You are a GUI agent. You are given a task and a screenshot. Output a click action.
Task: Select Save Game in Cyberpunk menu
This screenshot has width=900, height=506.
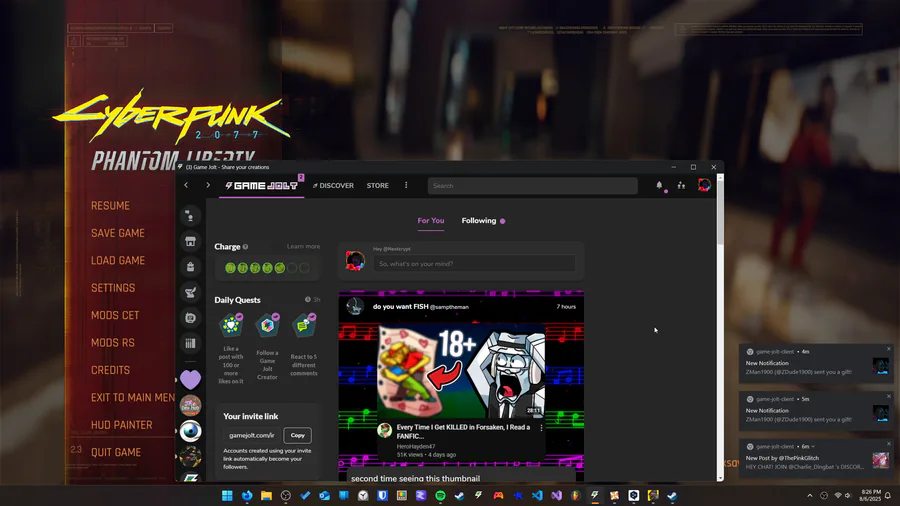coord(118,233)
